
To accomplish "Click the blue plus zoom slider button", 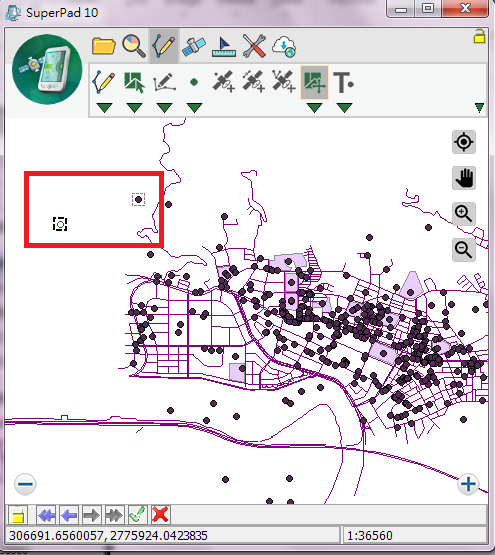I will click(x=468, y=484).
